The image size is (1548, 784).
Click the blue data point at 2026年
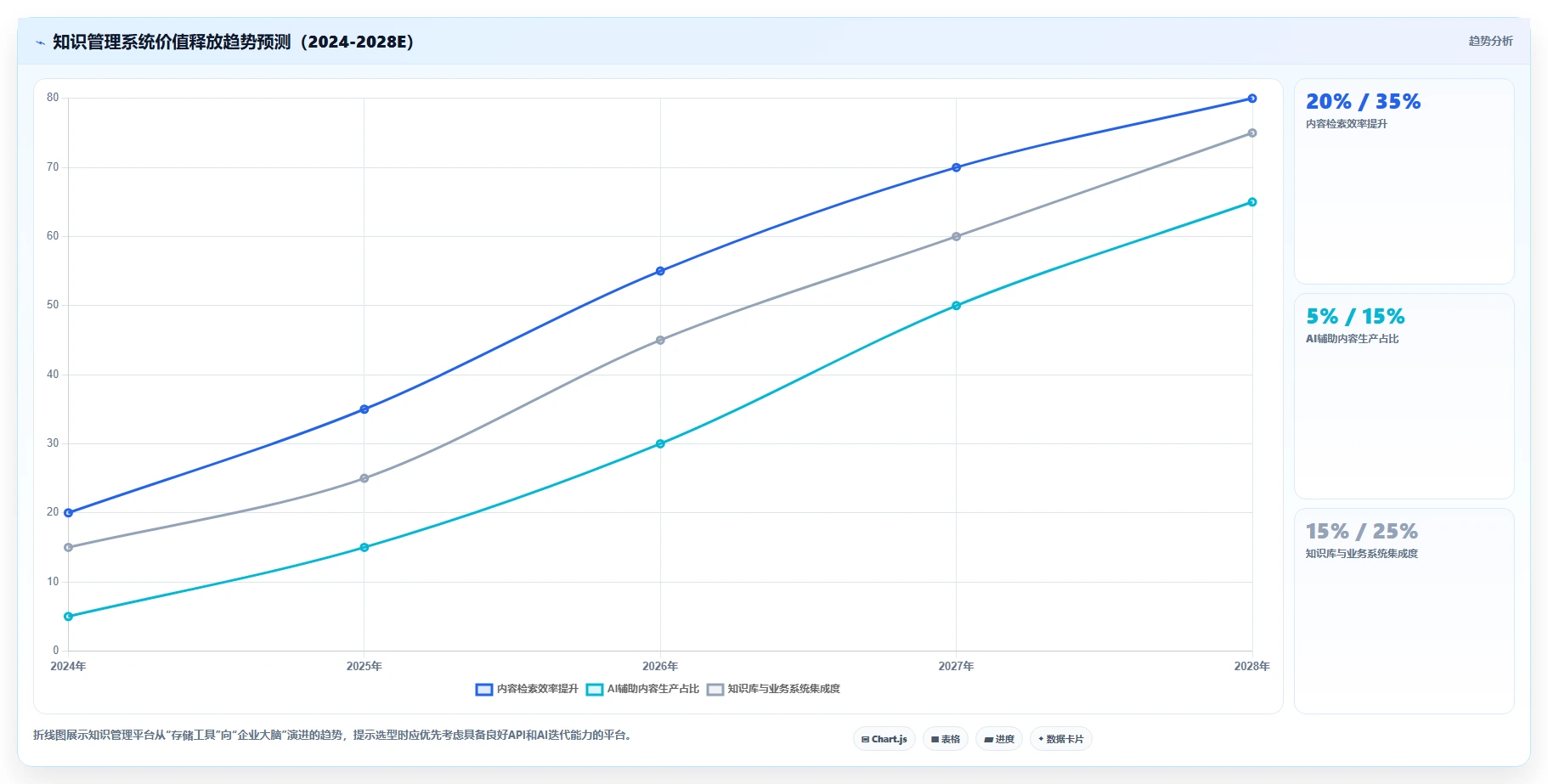pos(660,271)
